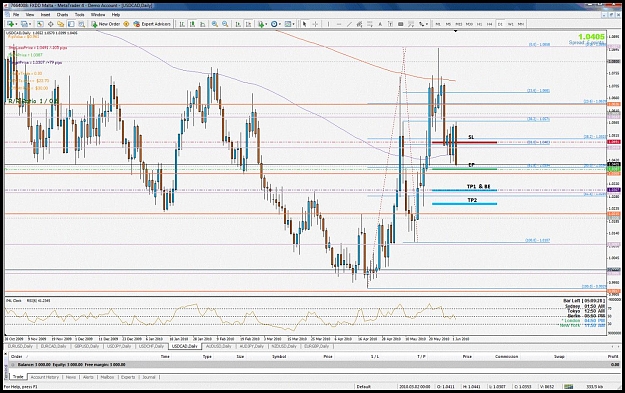
Task: Switch to EURCAD,Daily chart tab
Action: pyautogui.click(x=53, y=346)
